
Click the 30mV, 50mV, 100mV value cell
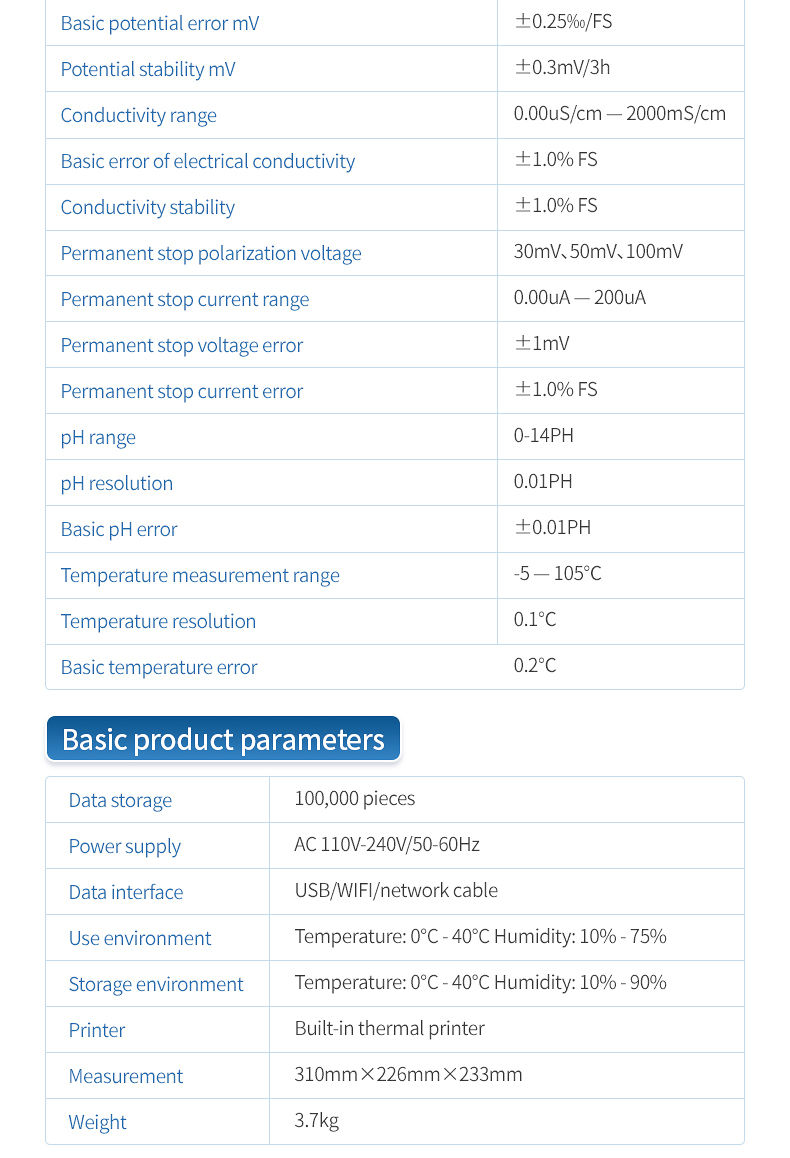(598, 251)
